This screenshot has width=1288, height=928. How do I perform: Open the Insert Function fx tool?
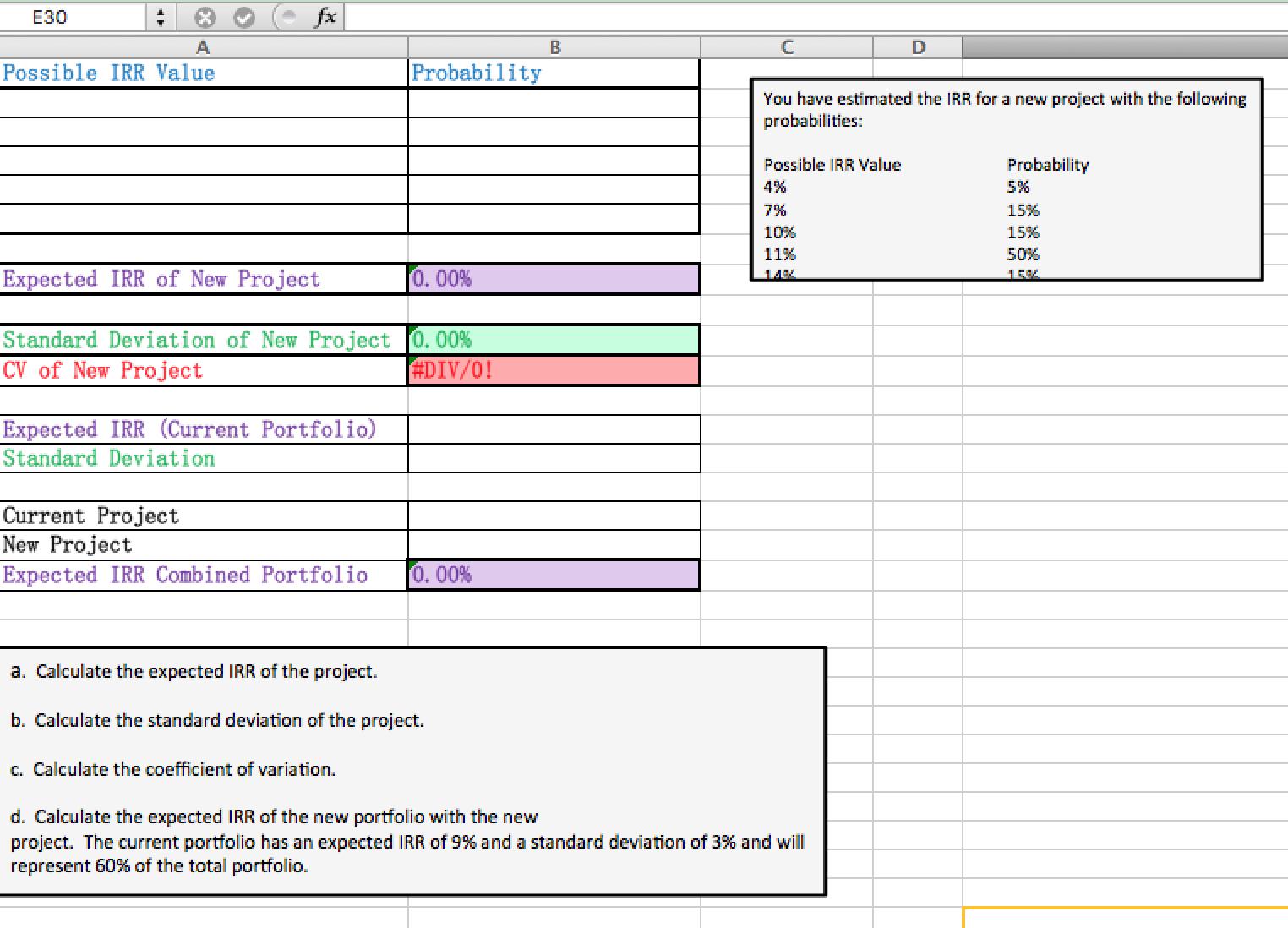click(324, 16)
